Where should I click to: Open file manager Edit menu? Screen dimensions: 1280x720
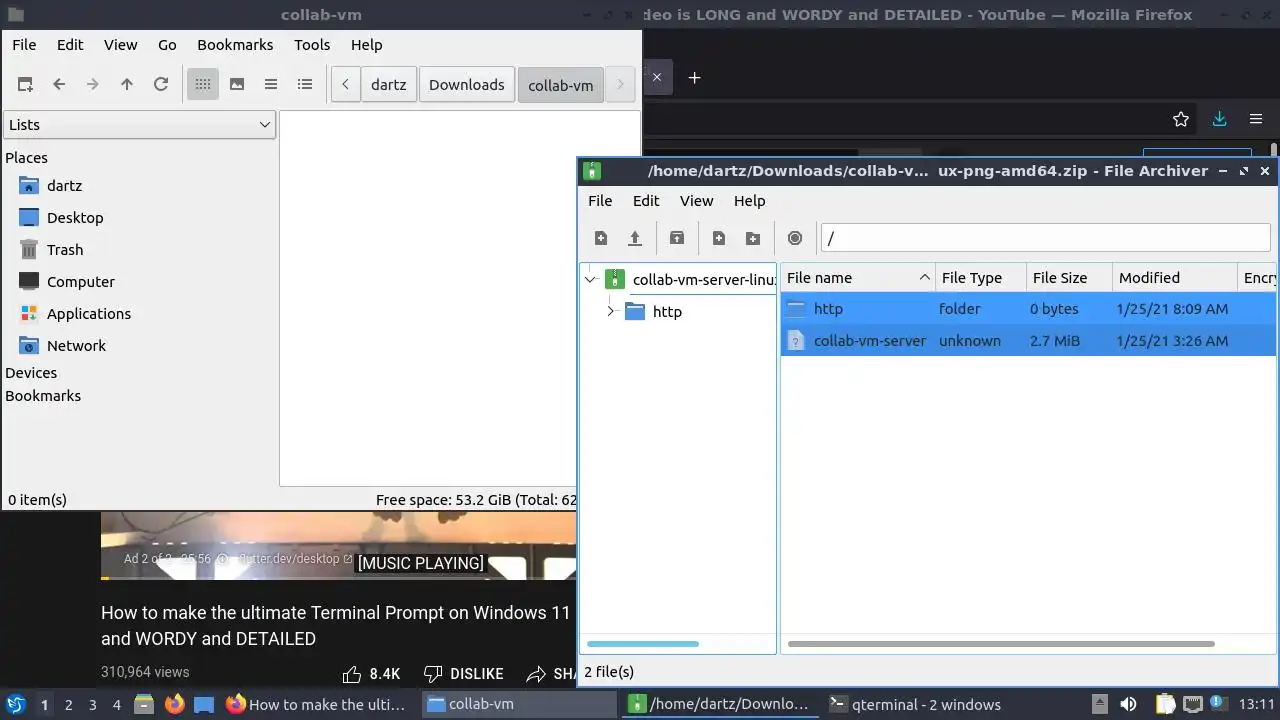click(x=70, y=45)
